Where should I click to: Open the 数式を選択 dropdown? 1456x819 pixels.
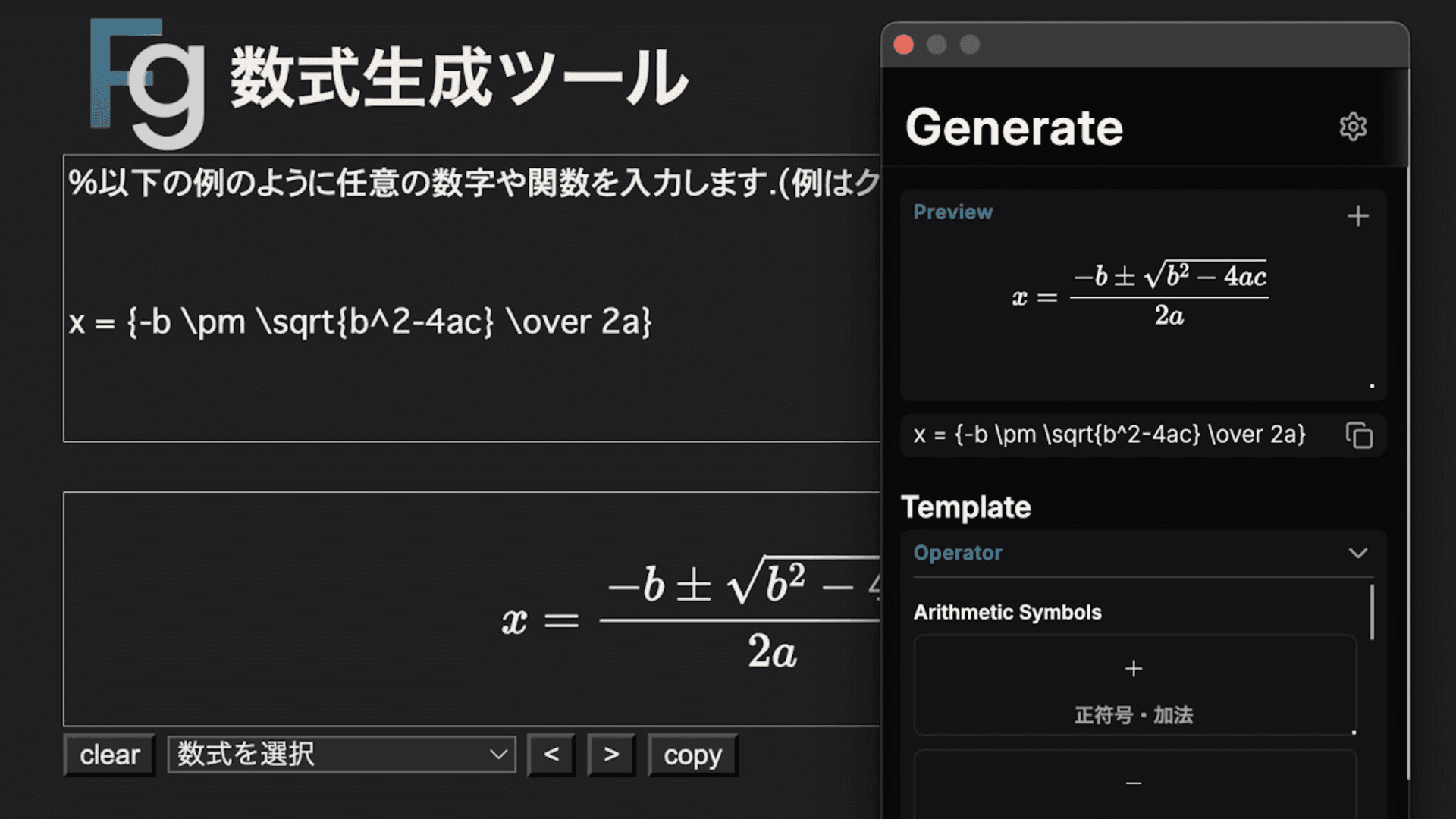(x=341, y=755)
